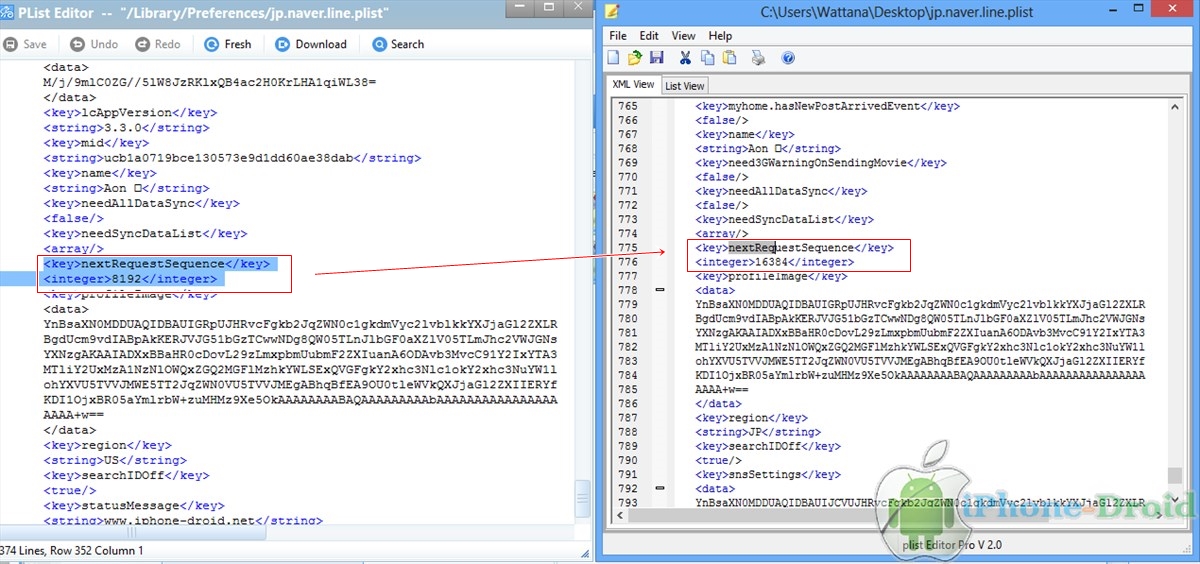Click the integer 8192 line
The image size is (1200, 564).
pos(130,278)
